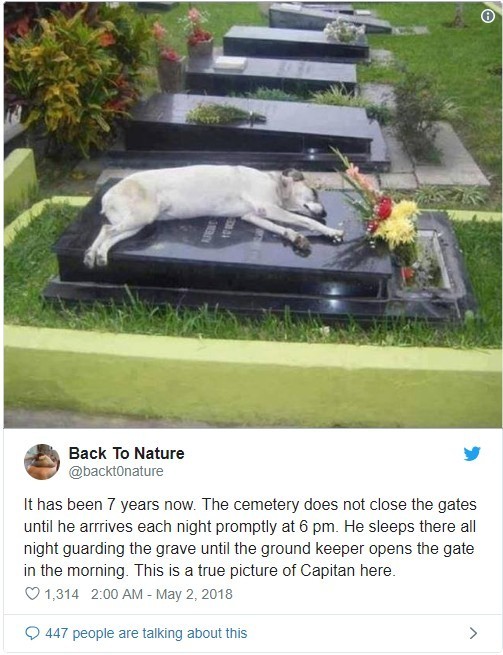Click the yellow and red flower bouquet in the photo
The width and height of the screenshot is (503, 655).
(382, 213)
